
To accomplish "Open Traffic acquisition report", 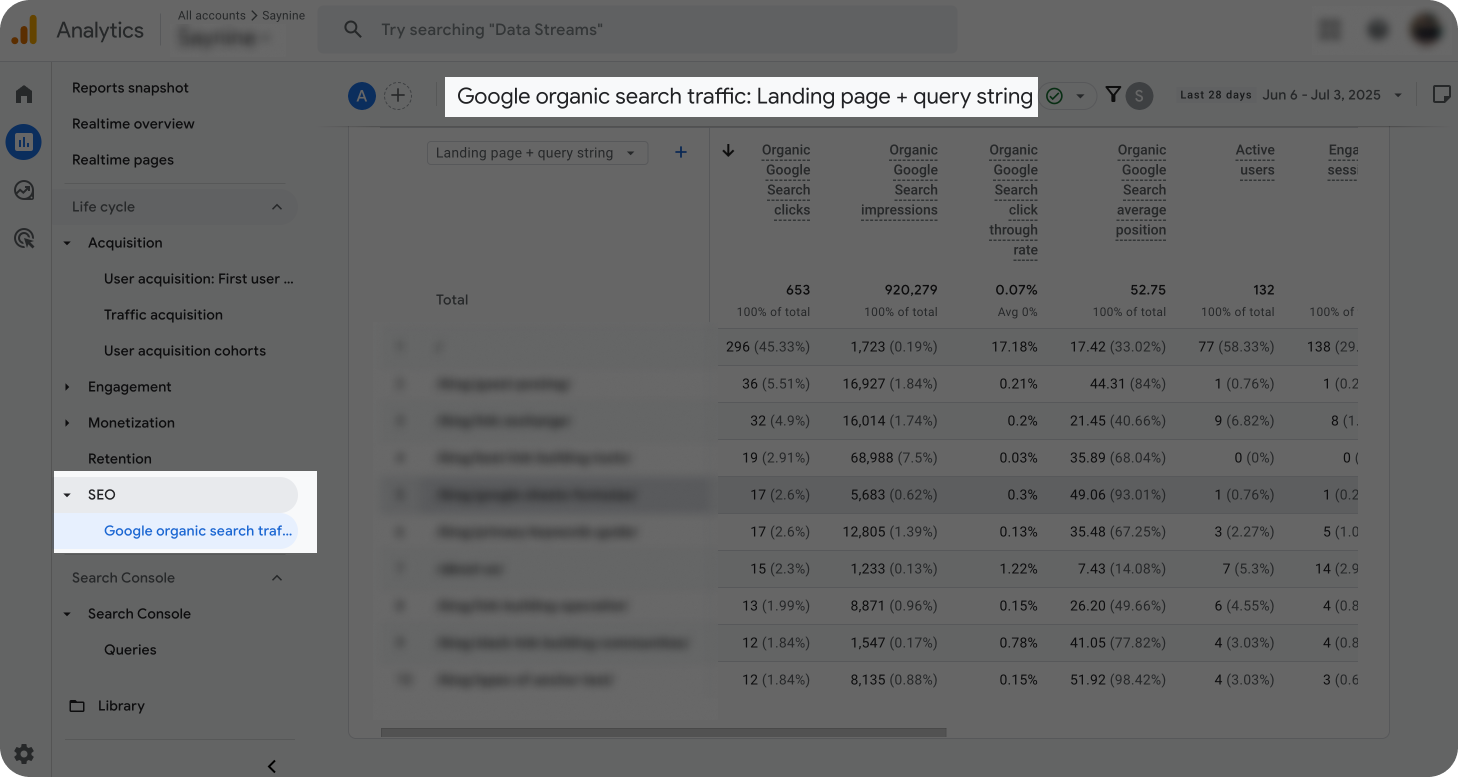I will point(163,315).
